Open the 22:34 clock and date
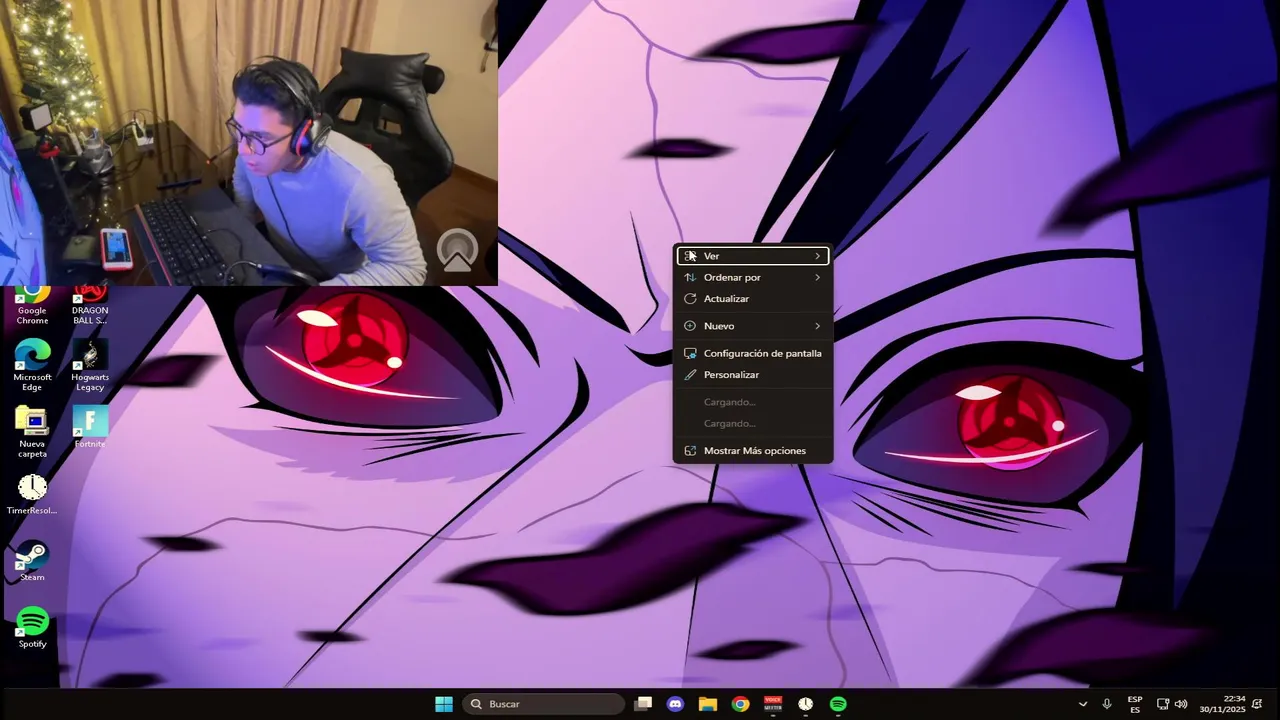The height and width of the screenshot is (720, 1280). [1223, 704]
